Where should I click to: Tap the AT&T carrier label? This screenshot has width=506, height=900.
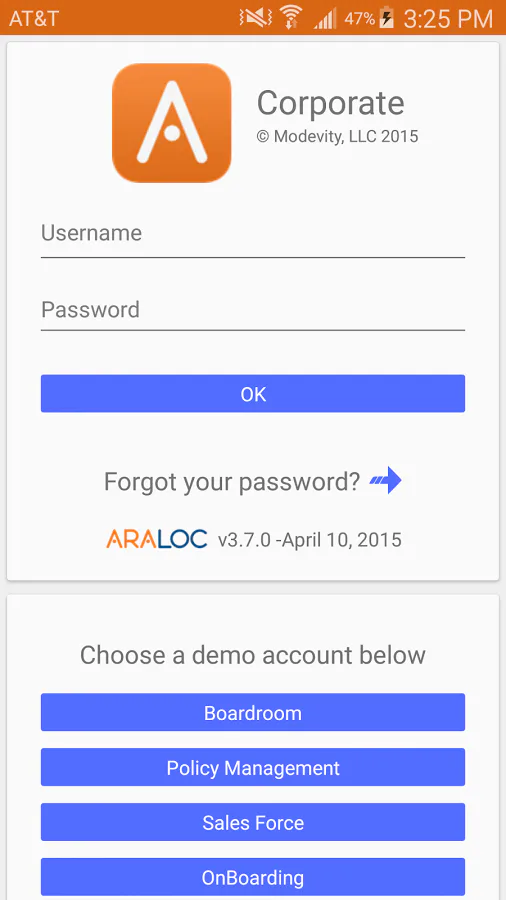[34, 18]
